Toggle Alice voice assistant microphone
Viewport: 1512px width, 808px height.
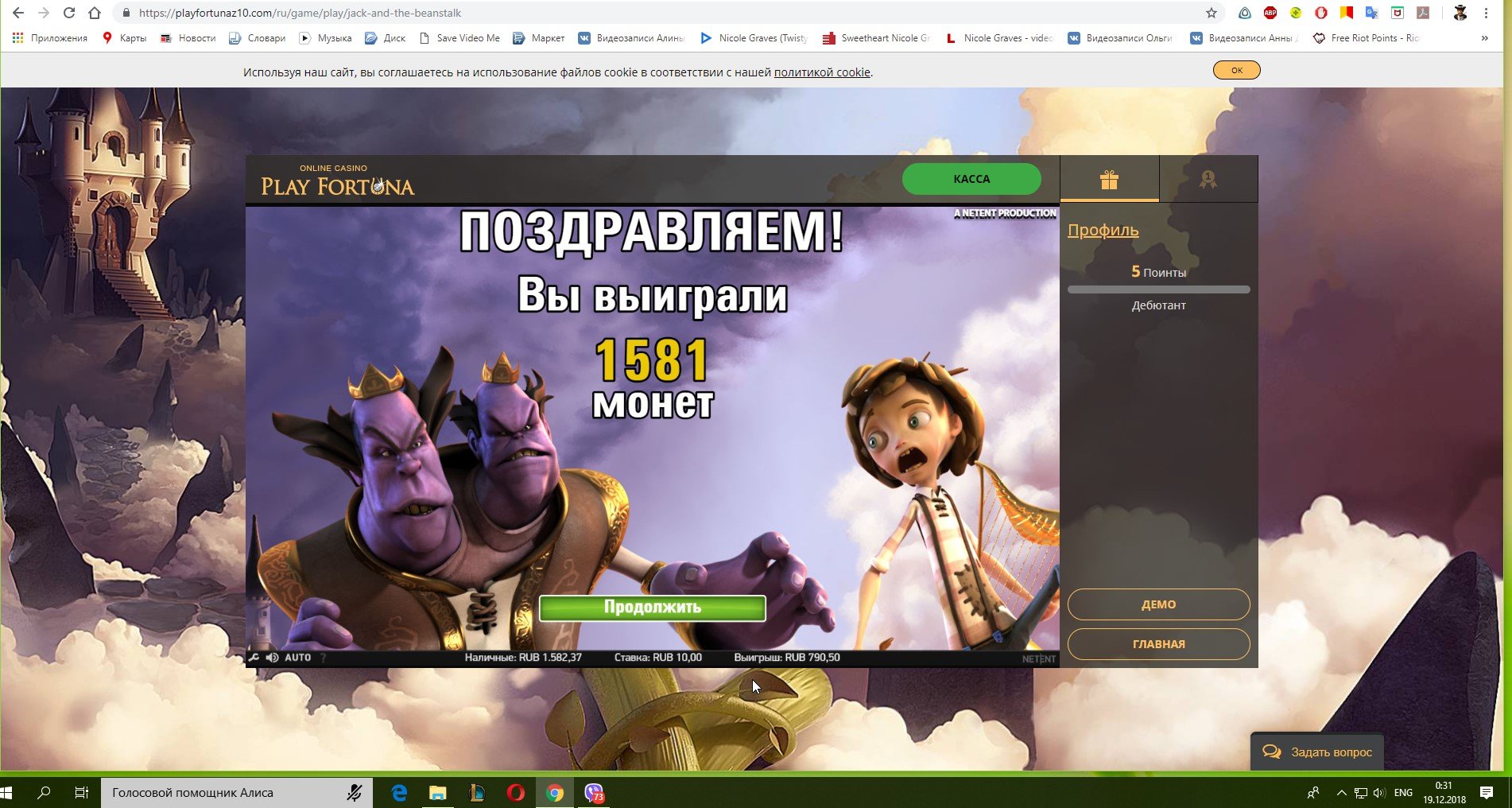(x=355, y=793)
